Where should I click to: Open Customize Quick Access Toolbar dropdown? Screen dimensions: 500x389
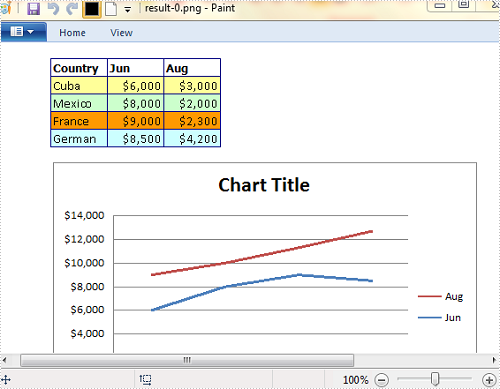coord(127,10)
